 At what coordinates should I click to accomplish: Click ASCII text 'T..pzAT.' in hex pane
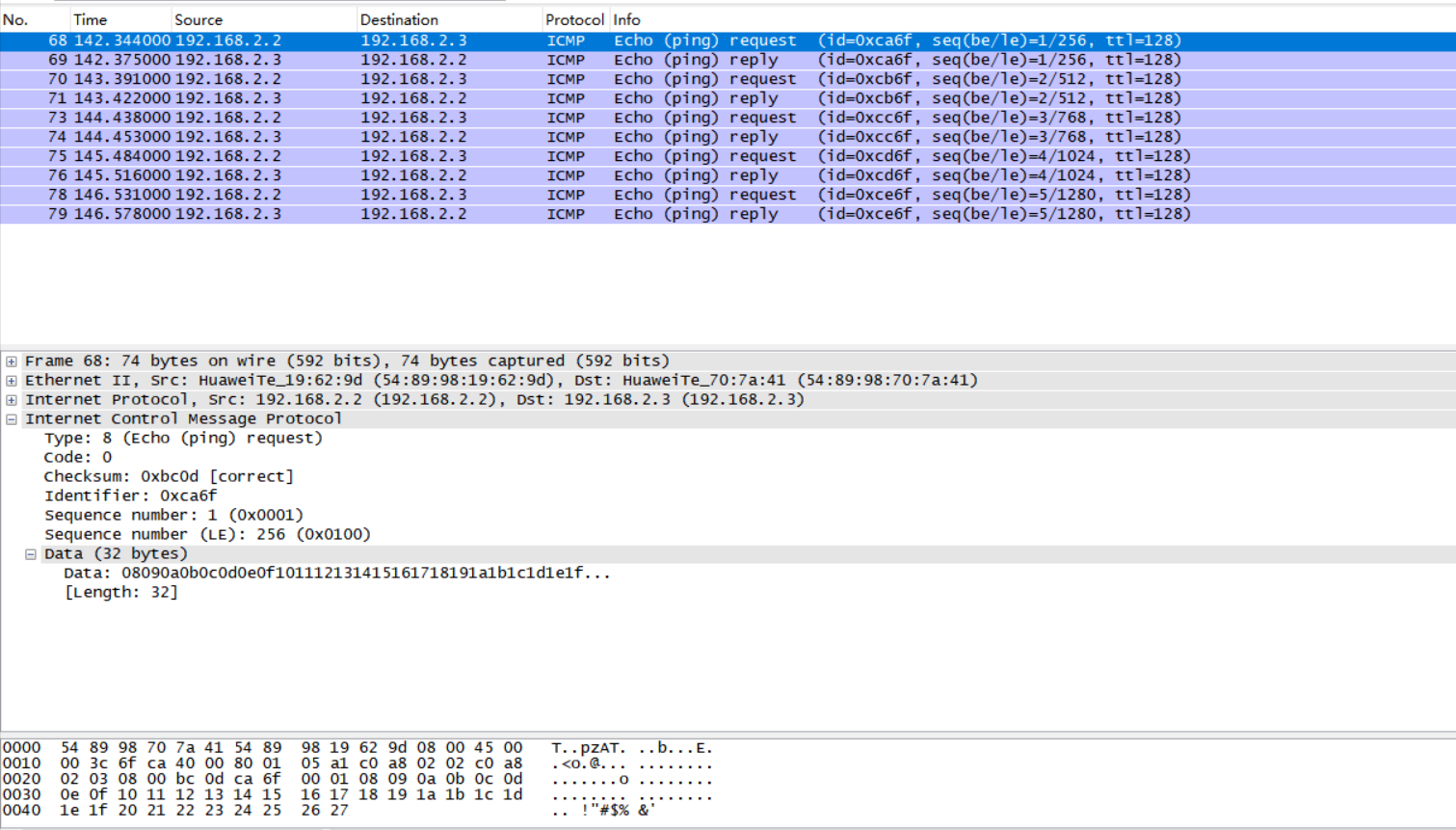589,748
